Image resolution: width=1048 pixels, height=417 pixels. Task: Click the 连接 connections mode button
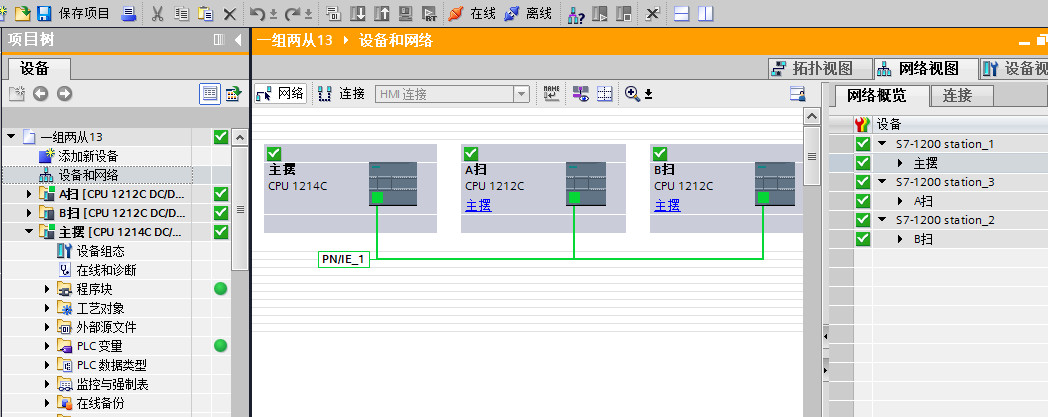point(341,94)
